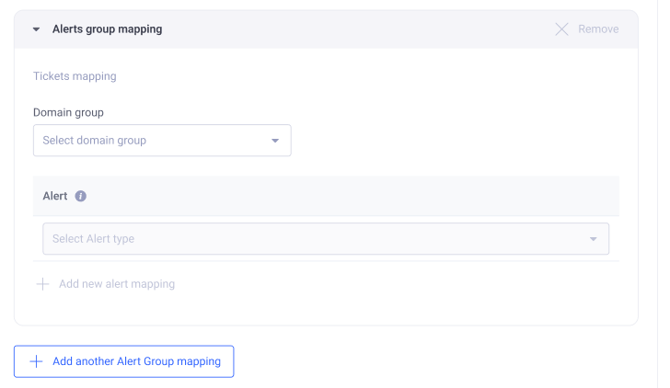Open the Select Alert type dropdown
Viewport: 670px width, 388px height.
coord(326,238)
